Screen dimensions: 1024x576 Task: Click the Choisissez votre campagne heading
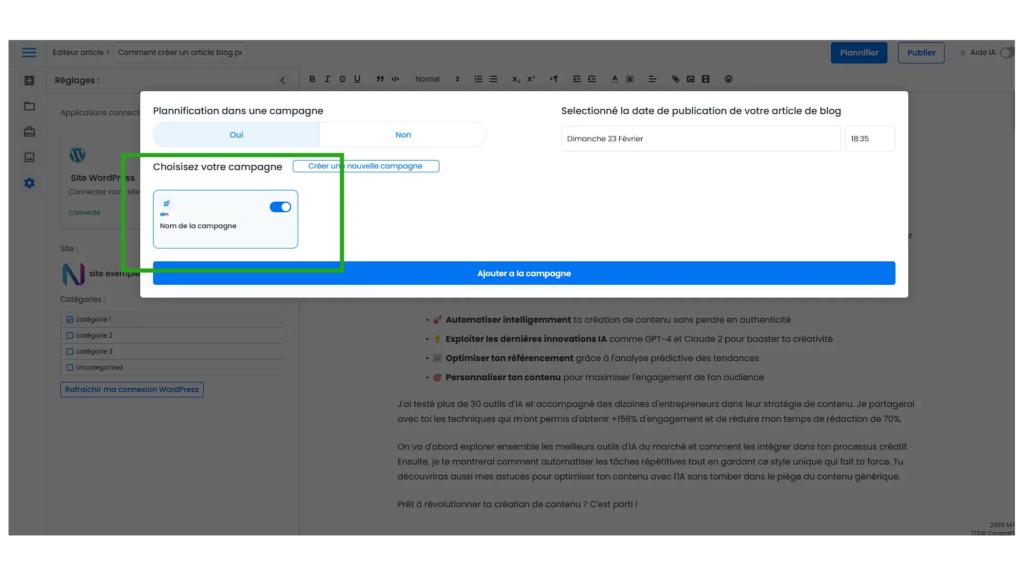(x=217, y=167)
